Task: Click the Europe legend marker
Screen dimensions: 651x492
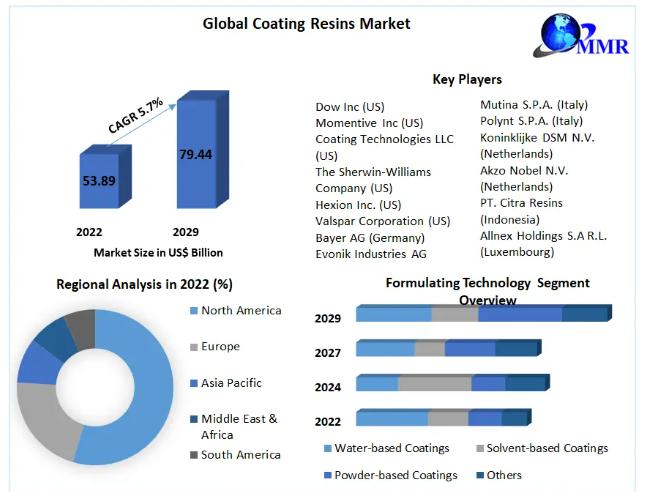Action: pyautogui.click(x=193, y=347)
